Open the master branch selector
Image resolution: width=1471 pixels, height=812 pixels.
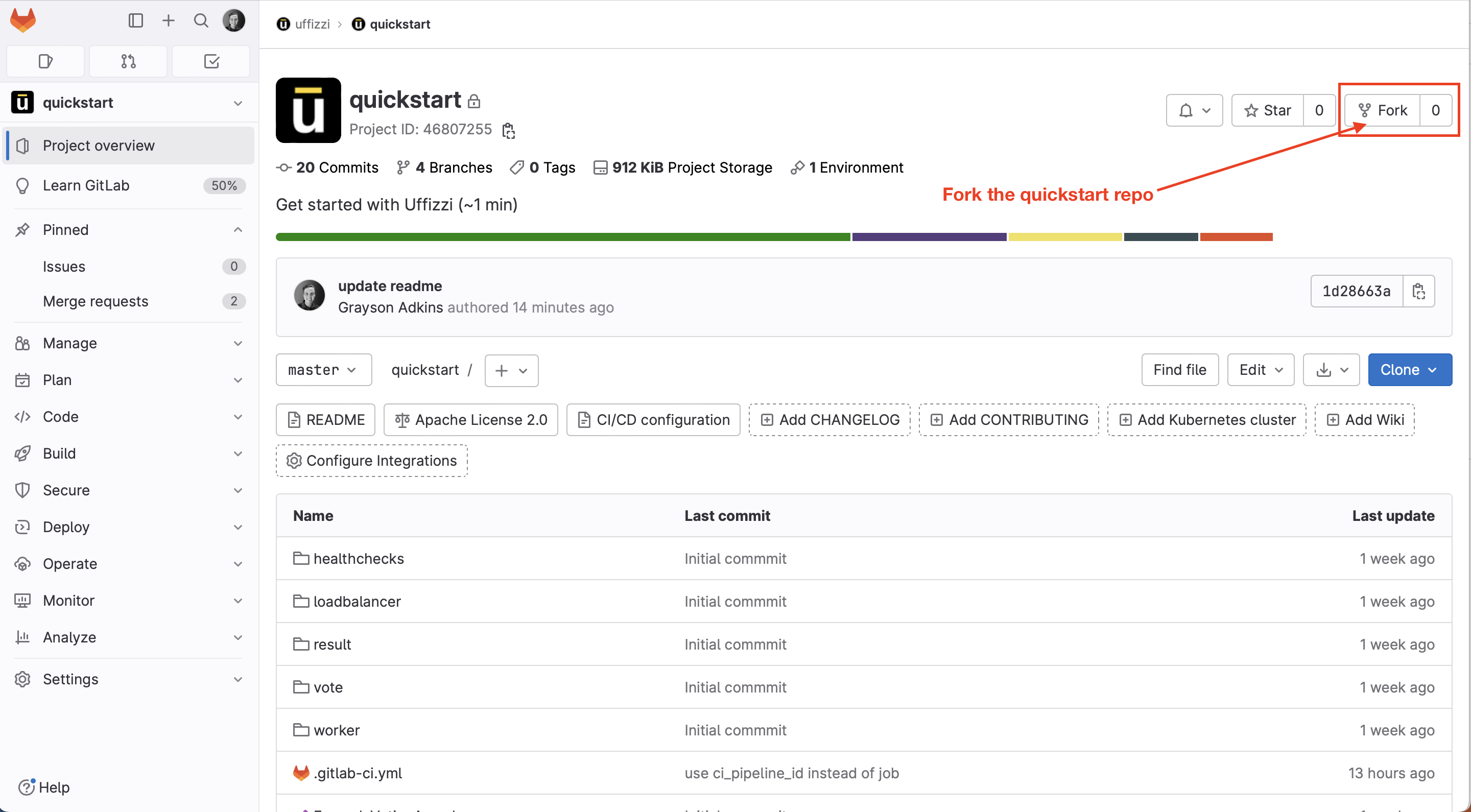323,370
